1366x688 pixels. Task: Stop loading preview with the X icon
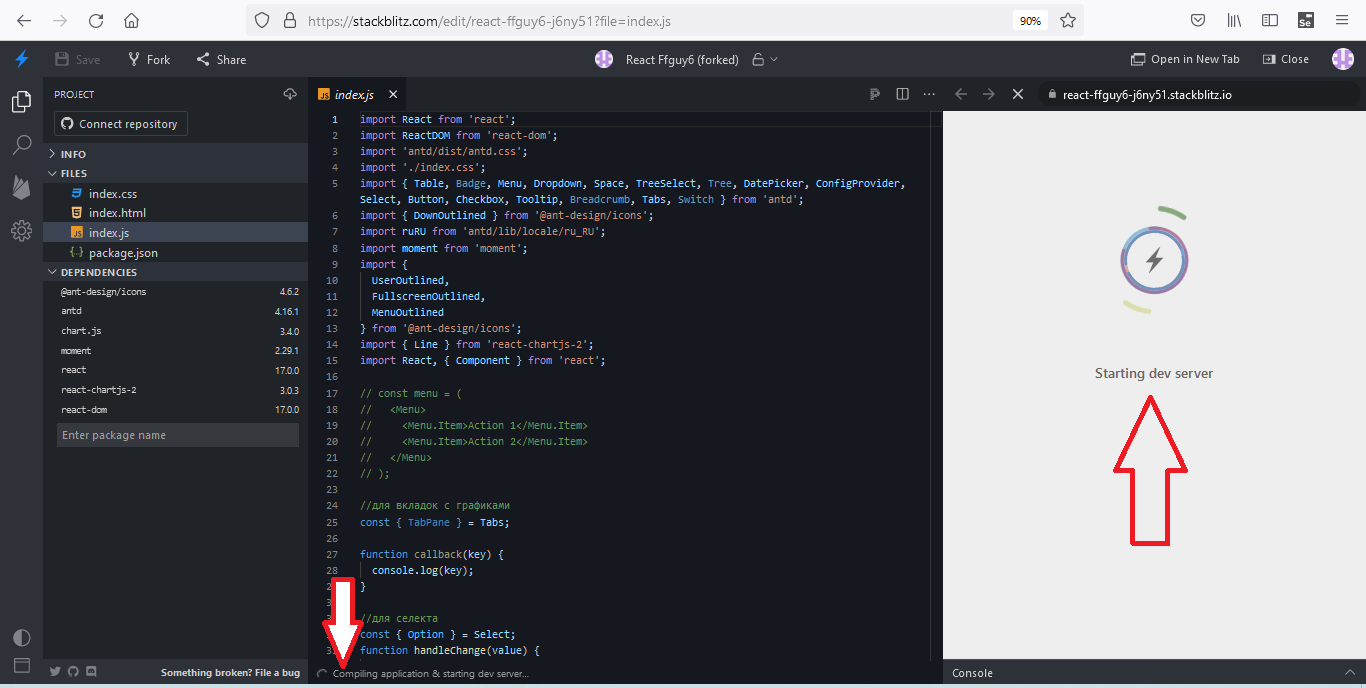tap(1018, 94)
